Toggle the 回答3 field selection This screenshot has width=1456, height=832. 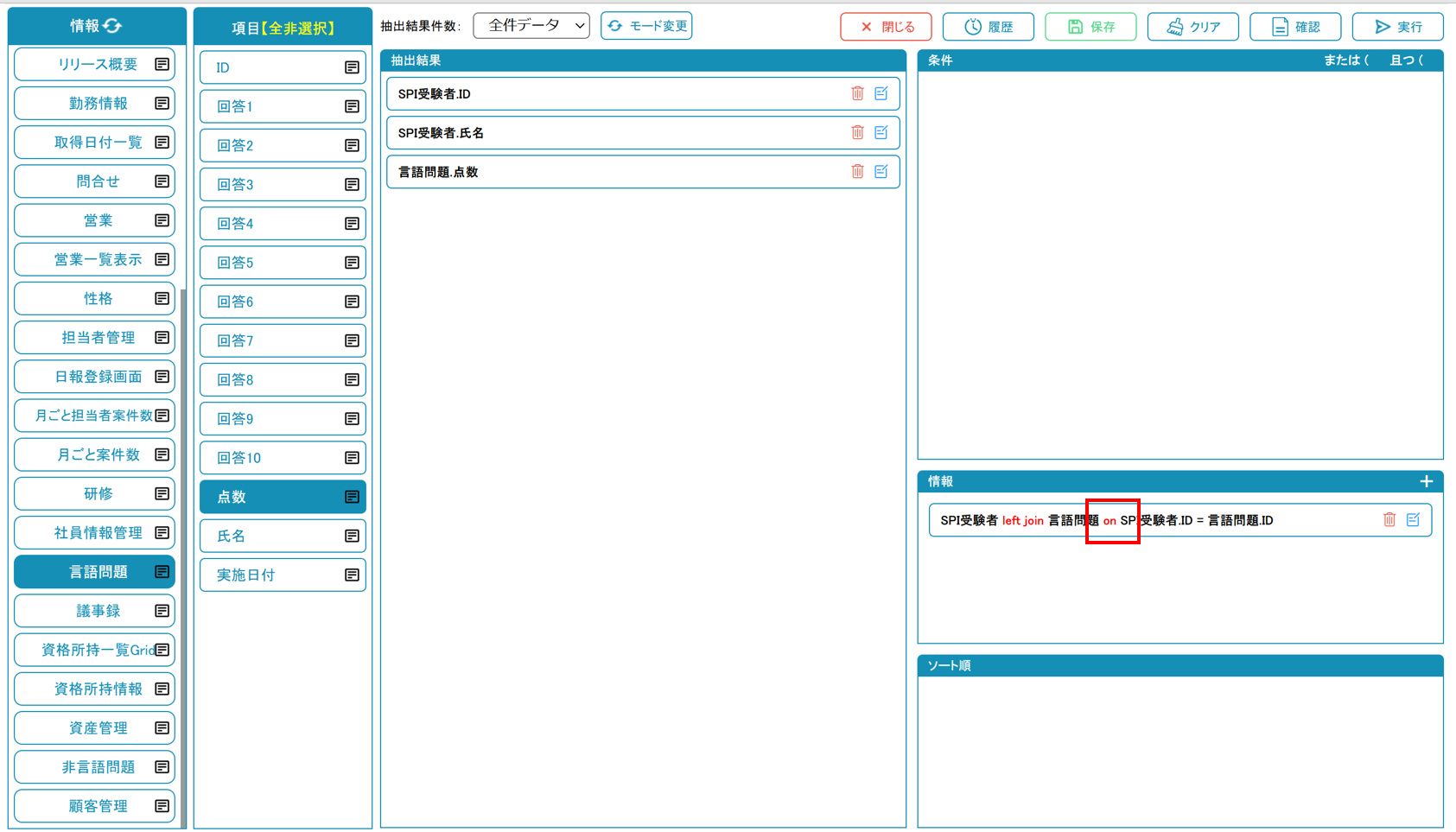[x=283, y=184]
